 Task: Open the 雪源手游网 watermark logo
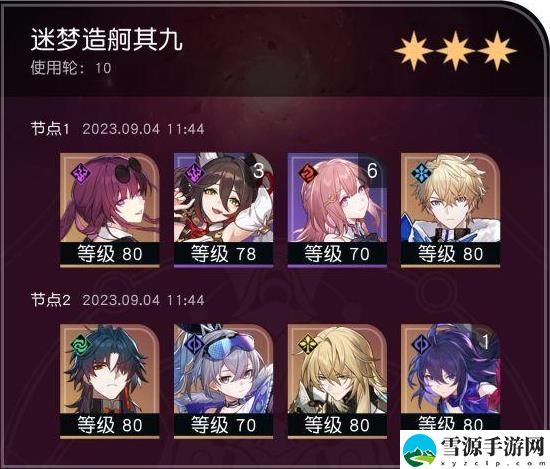[474, 450]
